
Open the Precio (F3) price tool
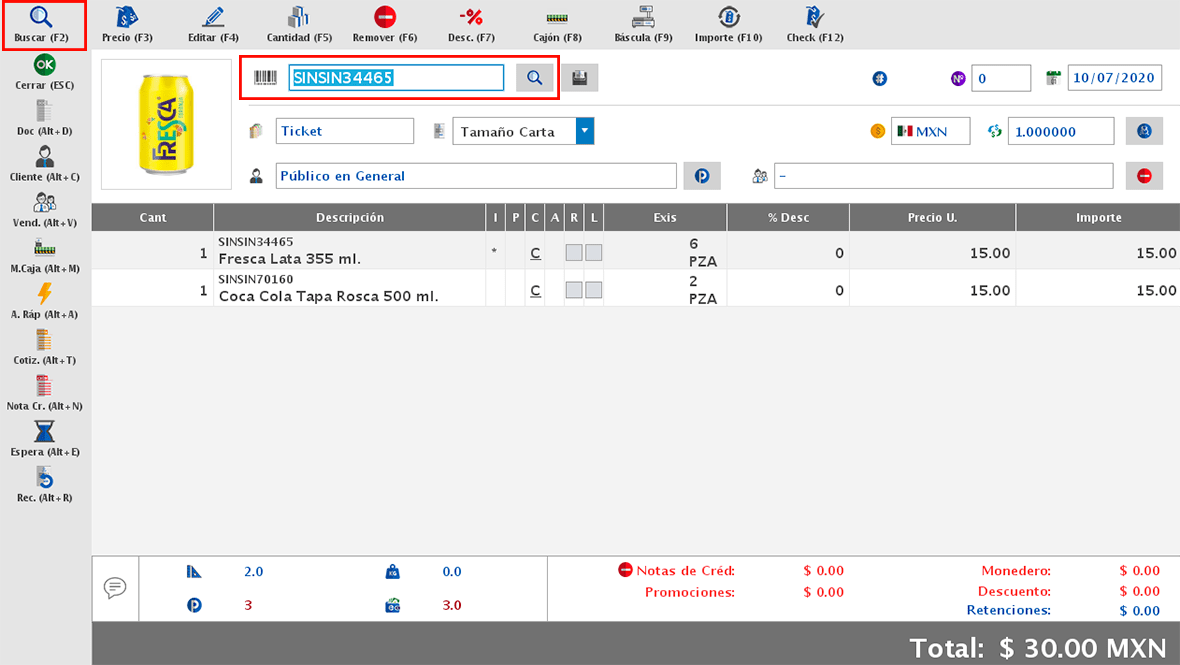[127, 25]
